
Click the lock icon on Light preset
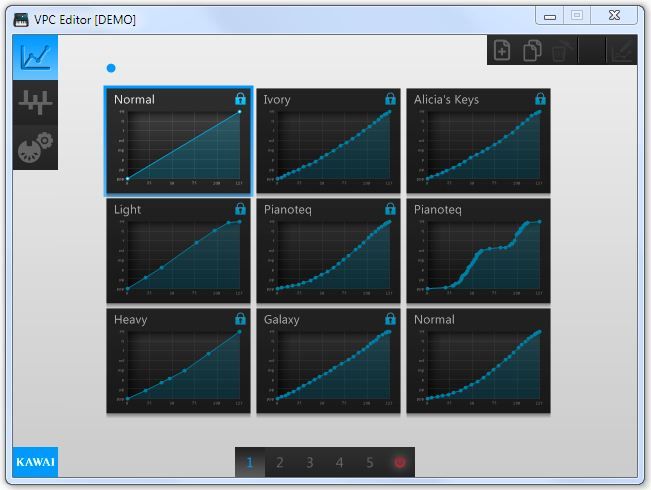(x=240, y=209)
